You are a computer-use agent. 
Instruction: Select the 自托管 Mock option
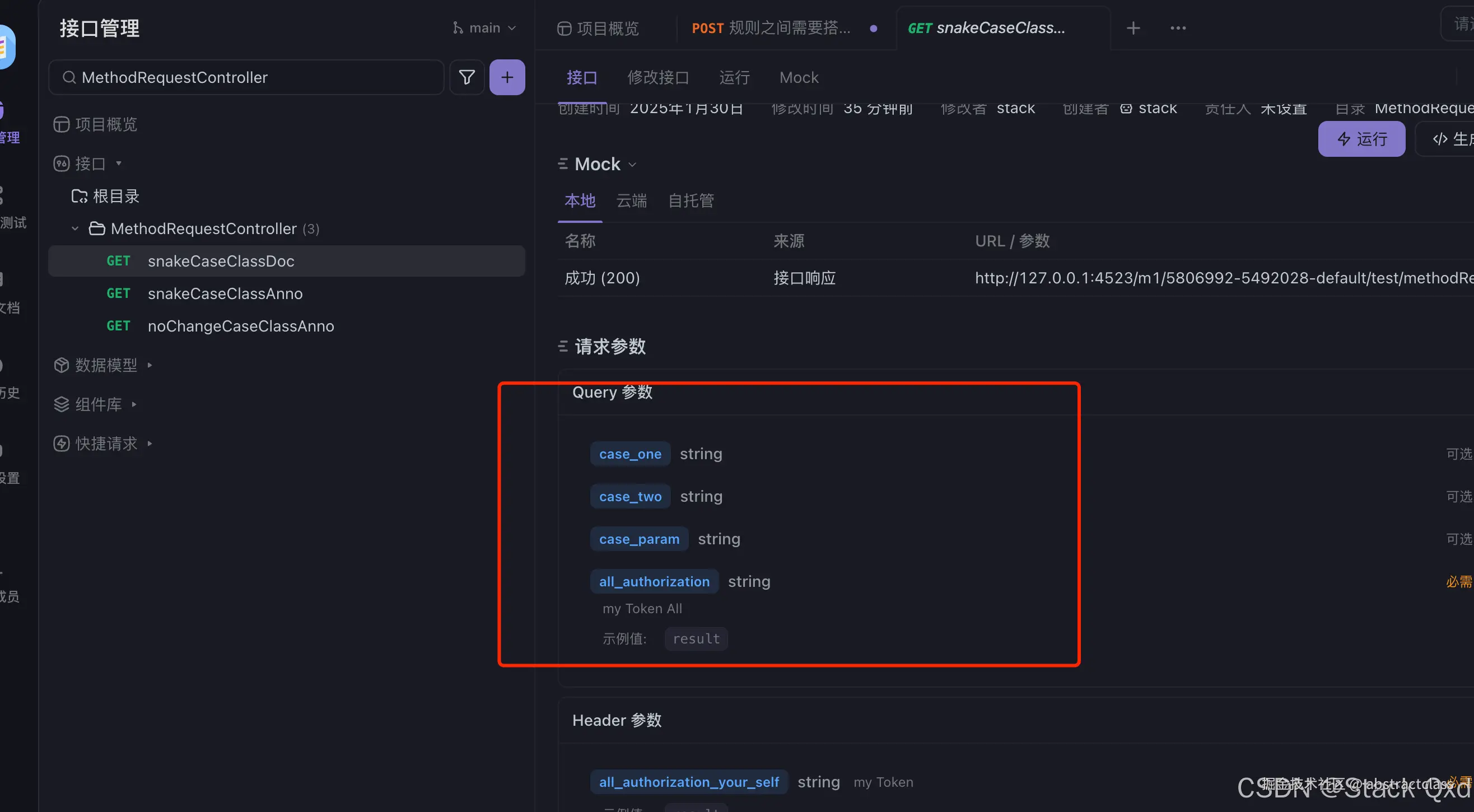pos(690,201)
